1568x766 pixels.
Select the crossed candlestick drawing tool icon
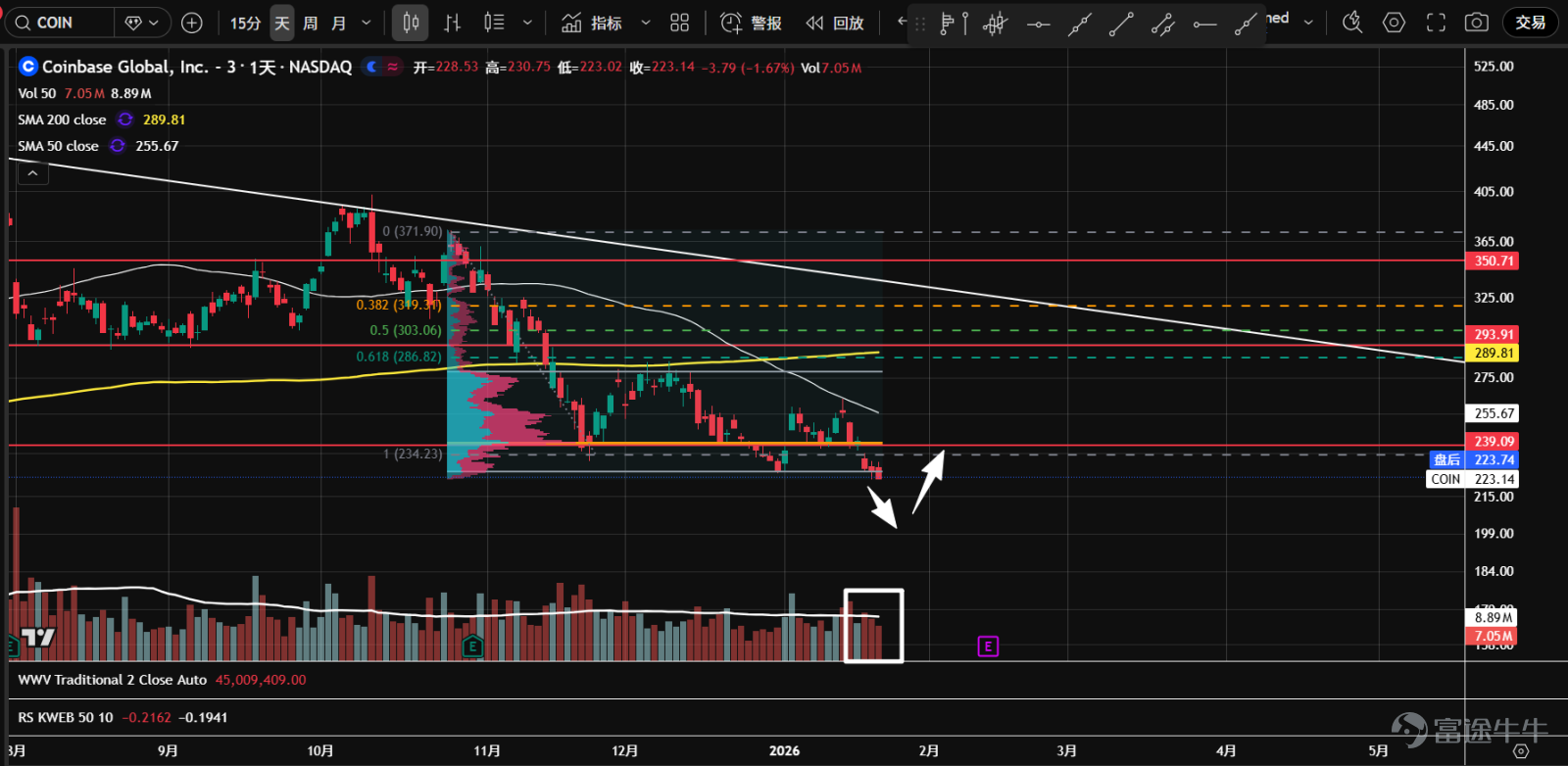click(995, 24)
